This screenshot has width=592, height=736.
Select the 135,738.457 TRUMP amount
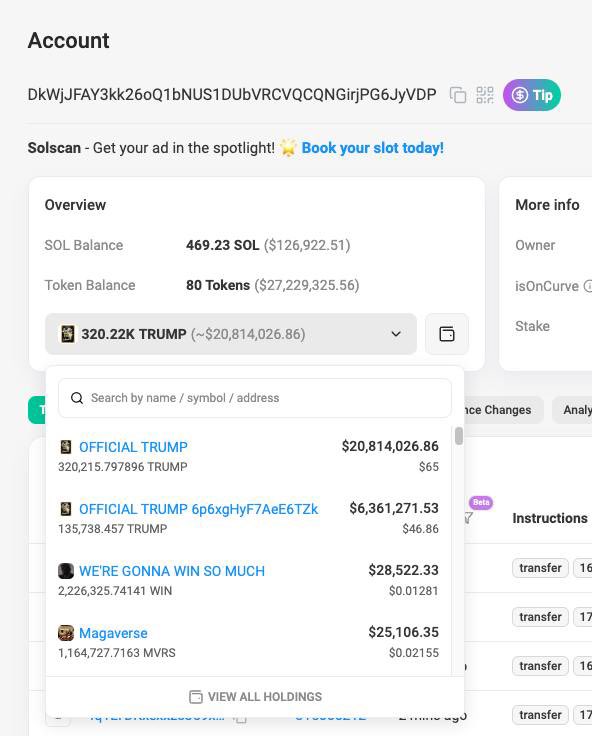tap(113, 529)
